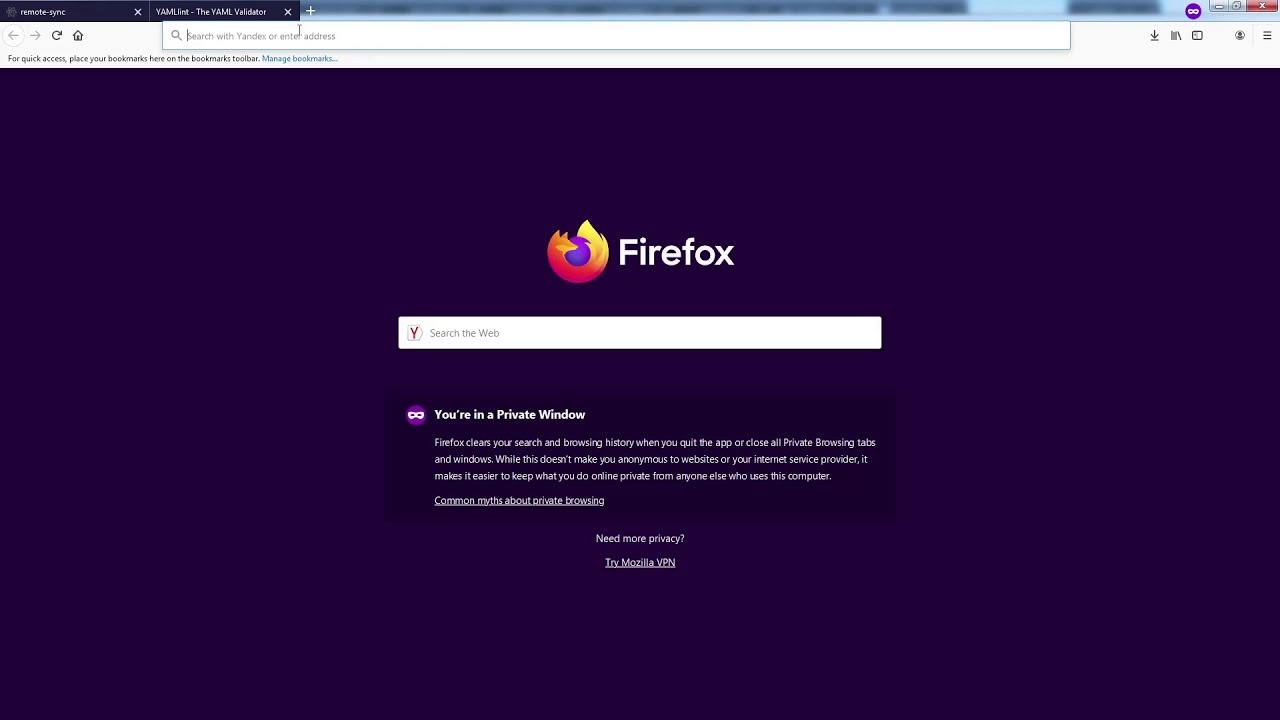The height and width of the screenshot is (720, 1280).
Task: Open a new tab with plus button
Action: (311, 11)
